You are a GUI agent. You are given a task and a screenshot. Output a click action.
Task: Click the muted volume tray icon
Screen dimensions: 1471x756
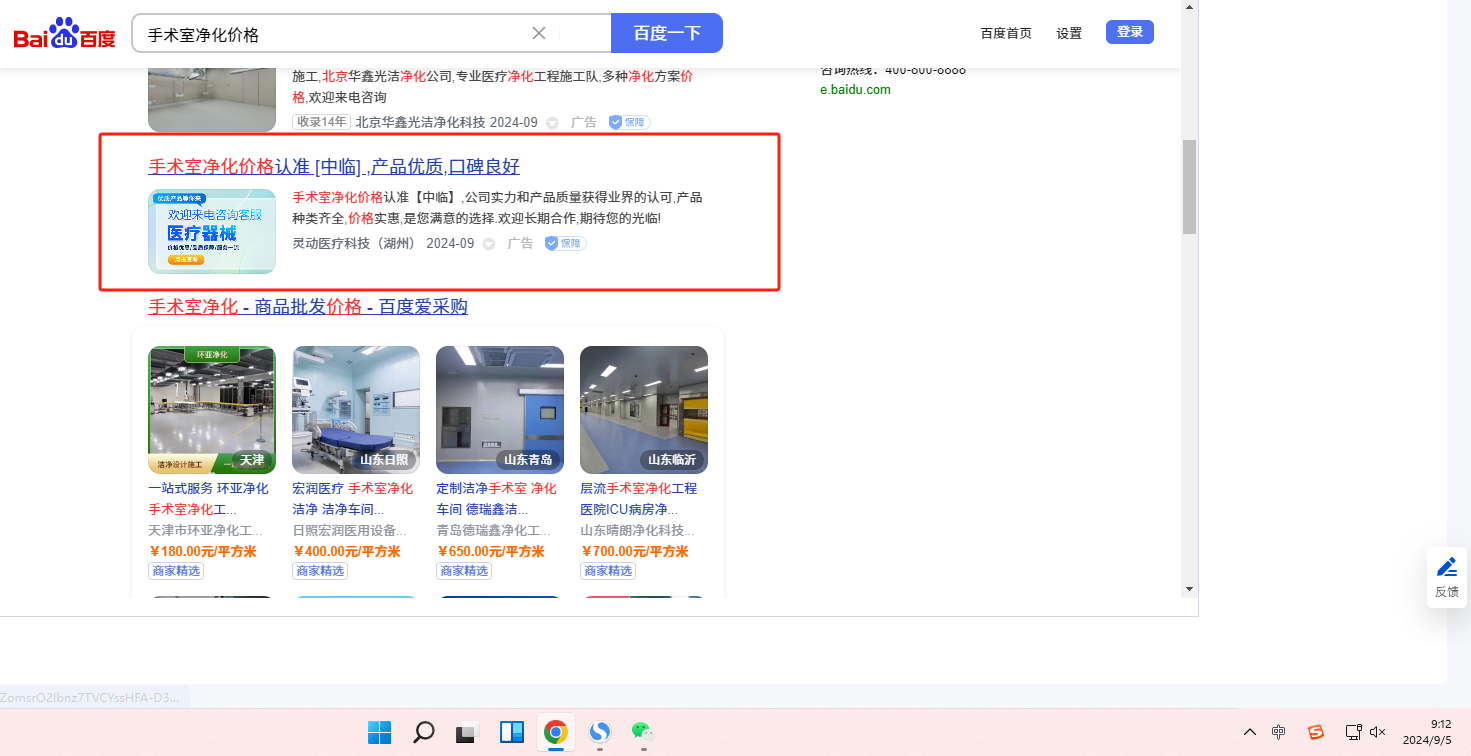coord(1378,732)
